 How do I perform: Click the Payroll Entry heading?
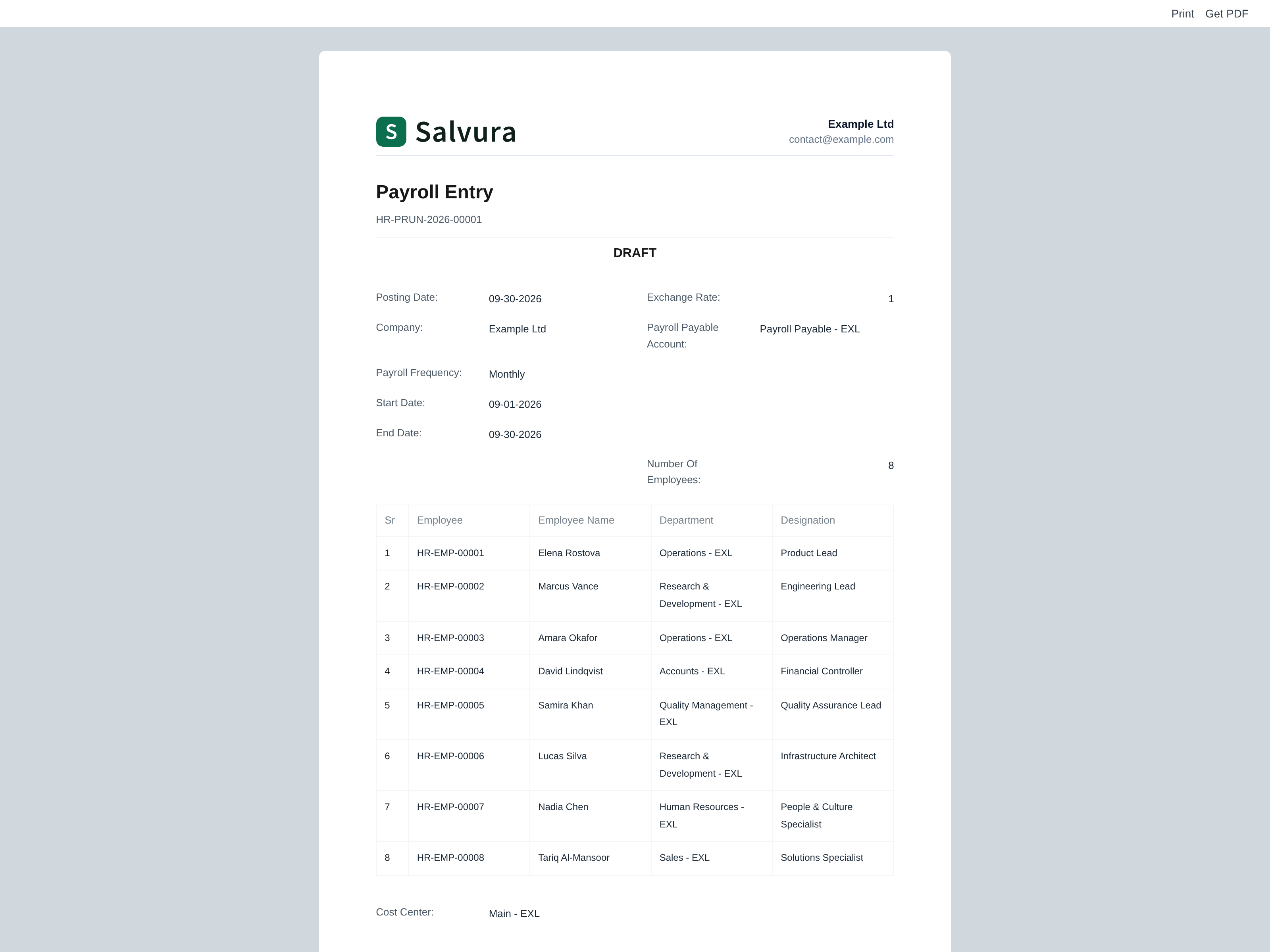(435, 192)
